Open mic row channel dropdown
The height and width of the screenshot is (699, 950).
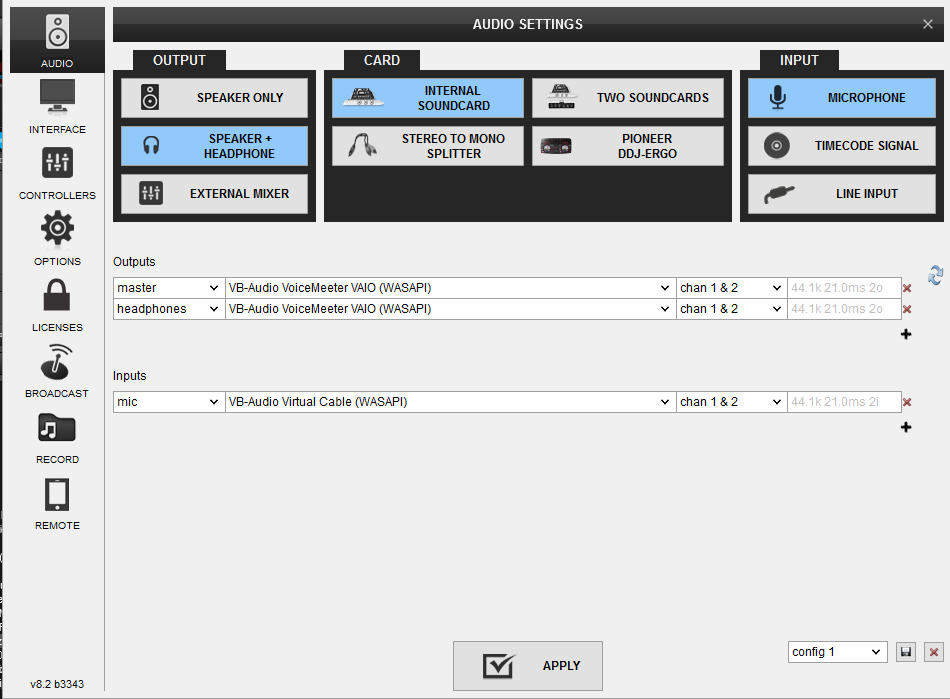731,402
